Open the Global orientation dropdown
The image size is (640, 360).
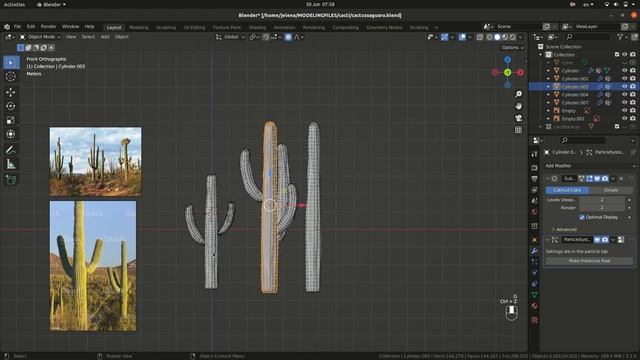pos(230,37)
